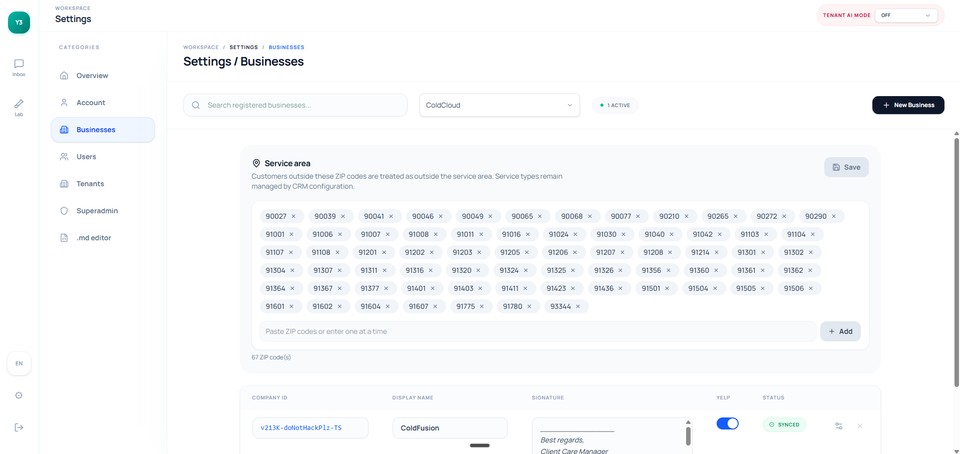The width and height of the screenshot is (960, 454).
Task: Remove ZIP code 90039
Action: pos(343,216)
